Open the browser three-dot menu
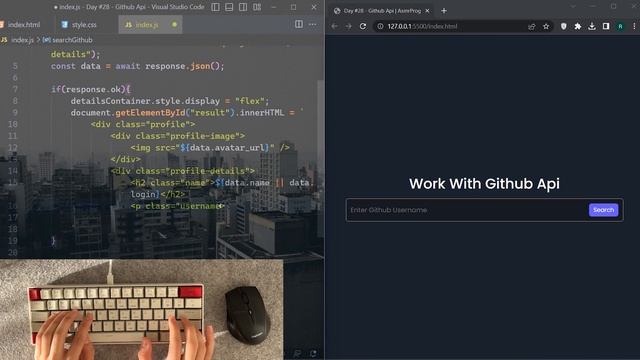The height and width of the screenshot is (360, 640). [x=634, y=26]
